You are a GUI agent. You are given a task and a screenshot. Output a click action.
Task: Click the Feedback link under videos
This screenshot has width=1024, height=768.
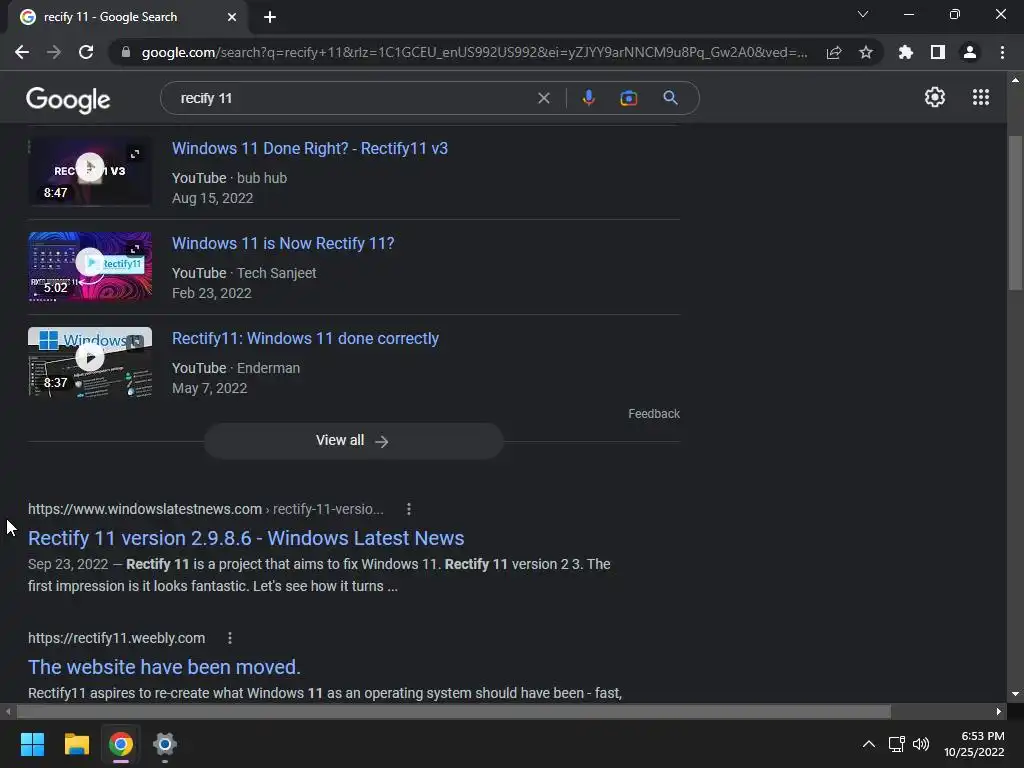pos(654,414)
